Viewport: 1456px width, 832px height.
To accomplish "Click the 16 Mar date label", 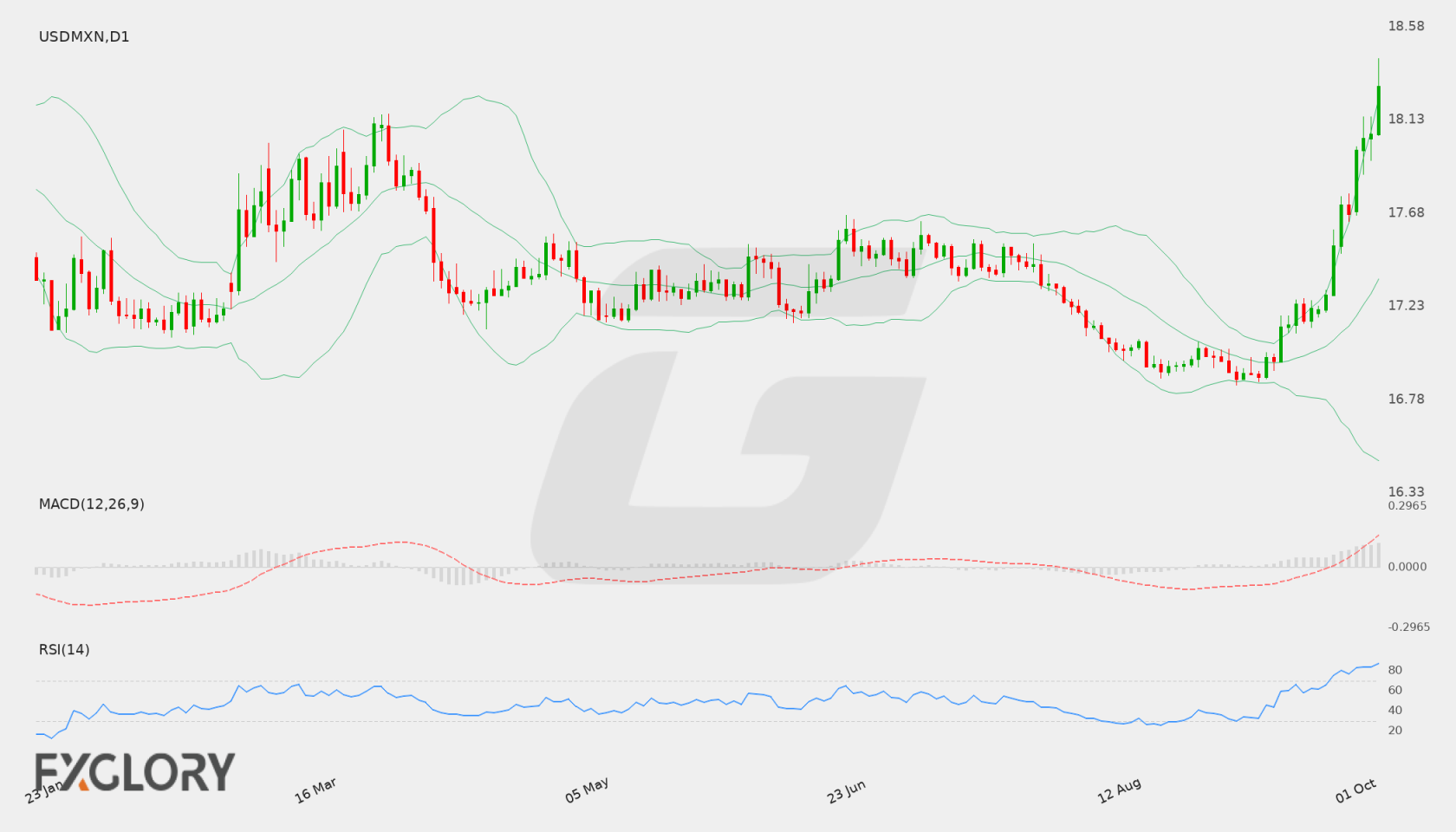I will point(315,790).
